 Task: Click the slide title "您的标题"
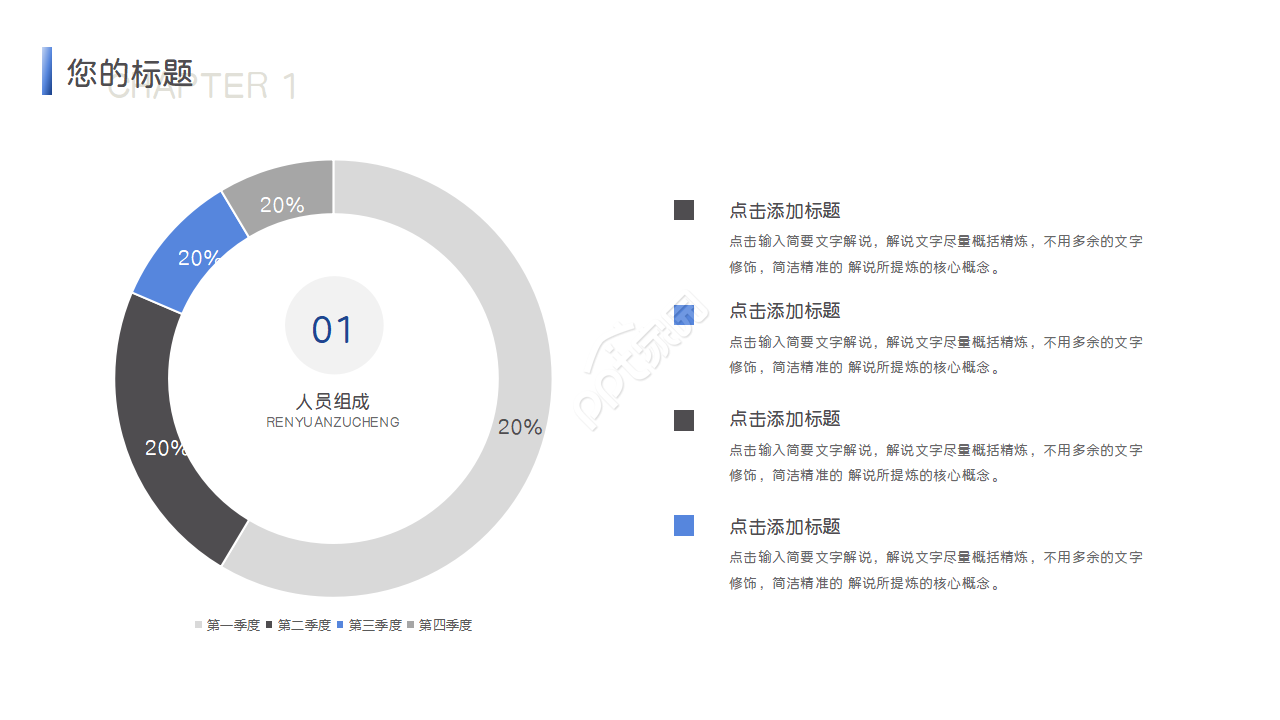coord(130,72)
